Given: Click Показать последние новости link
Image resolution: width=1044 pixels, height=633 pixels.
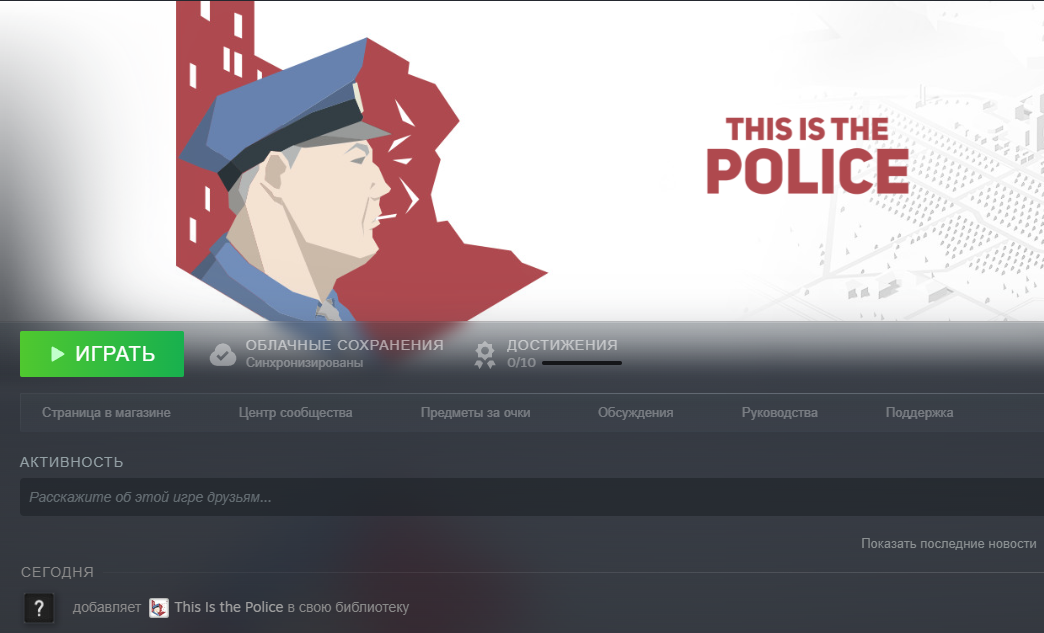Looking at the screenshot, I should pos(949,544).
